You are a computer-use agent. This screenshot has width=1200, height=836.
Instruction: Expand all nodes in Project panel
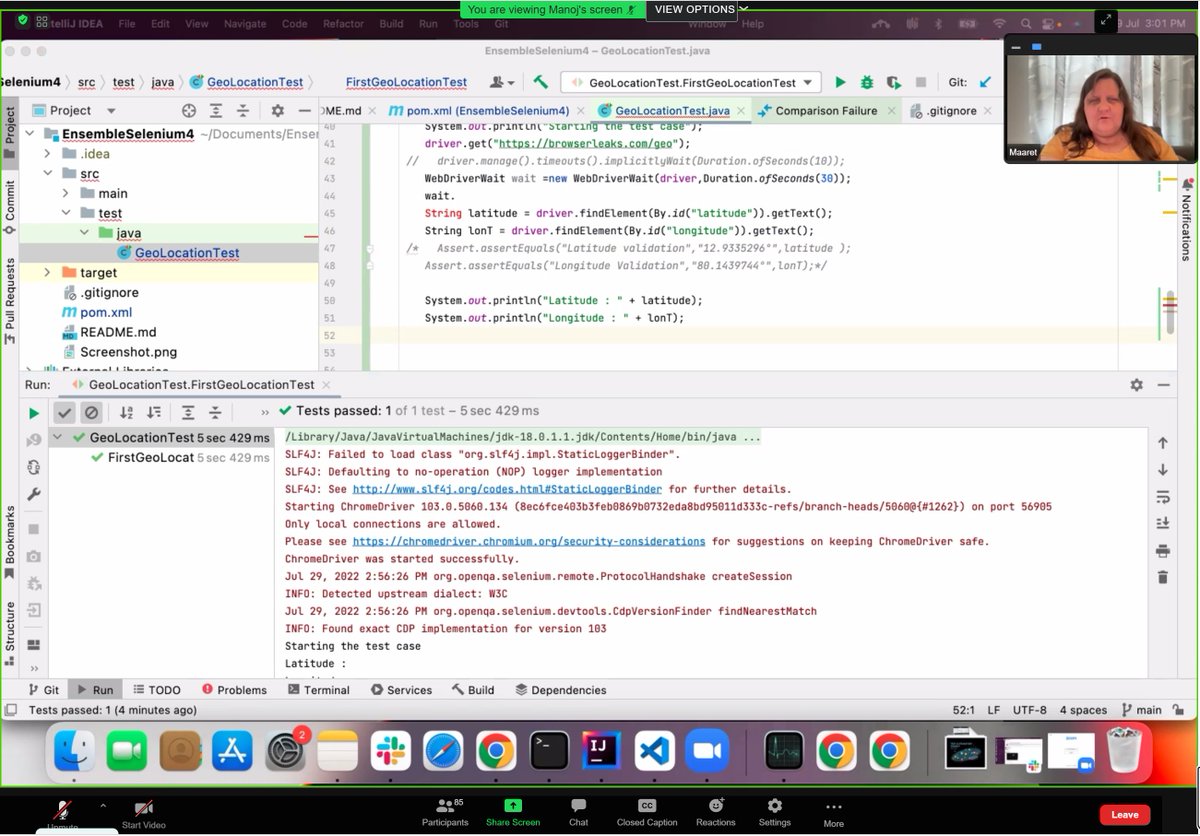(x=216, y=111)
